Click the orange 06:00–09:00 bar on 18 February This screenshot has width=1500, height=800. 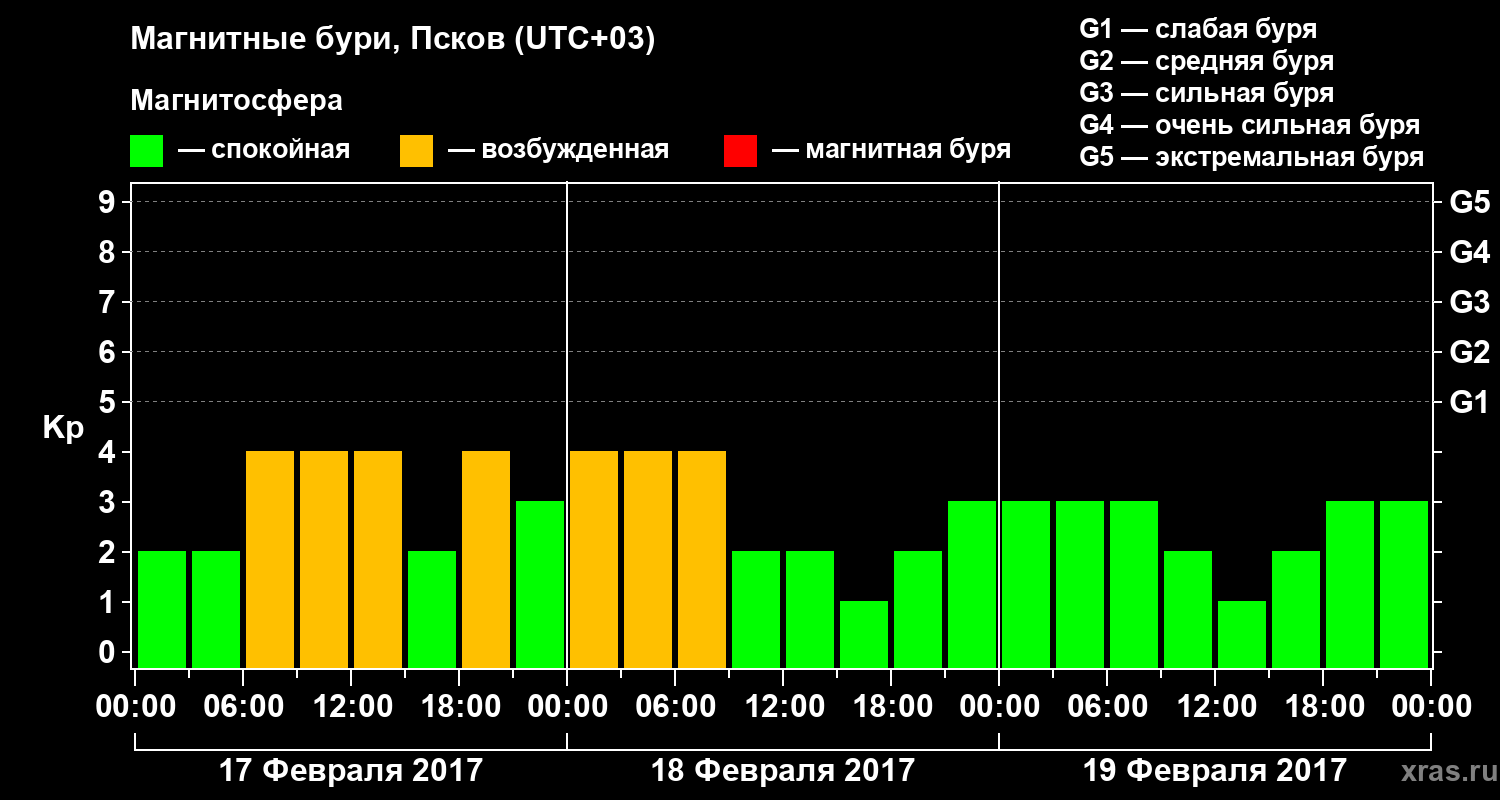pyautogui.click(x=702, y=559)
